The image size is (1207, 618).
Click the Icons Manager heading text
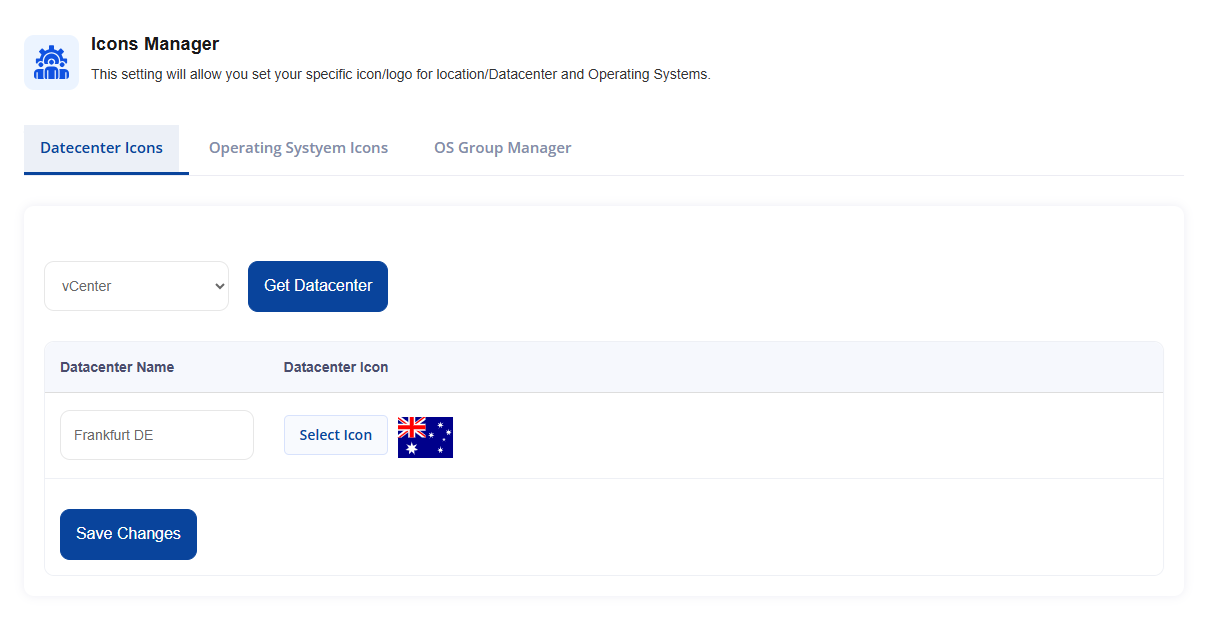[155, 44]
